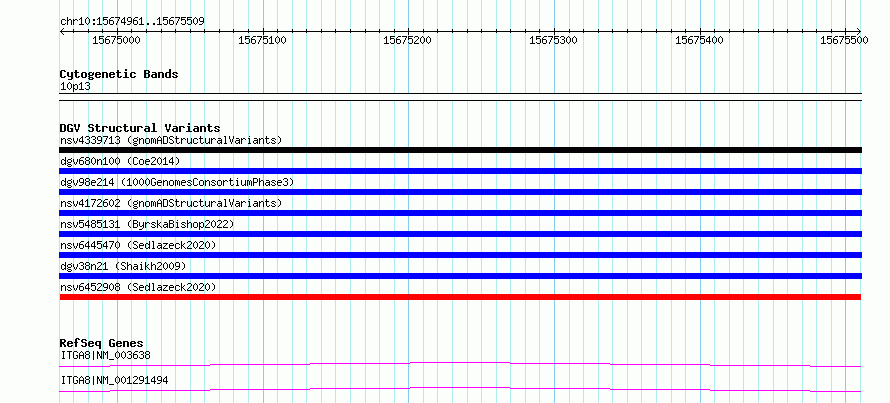The width and height of the screenshot is (890, 403).
Task: Click the 15675100 ruler position
Action: coord(262,40)
